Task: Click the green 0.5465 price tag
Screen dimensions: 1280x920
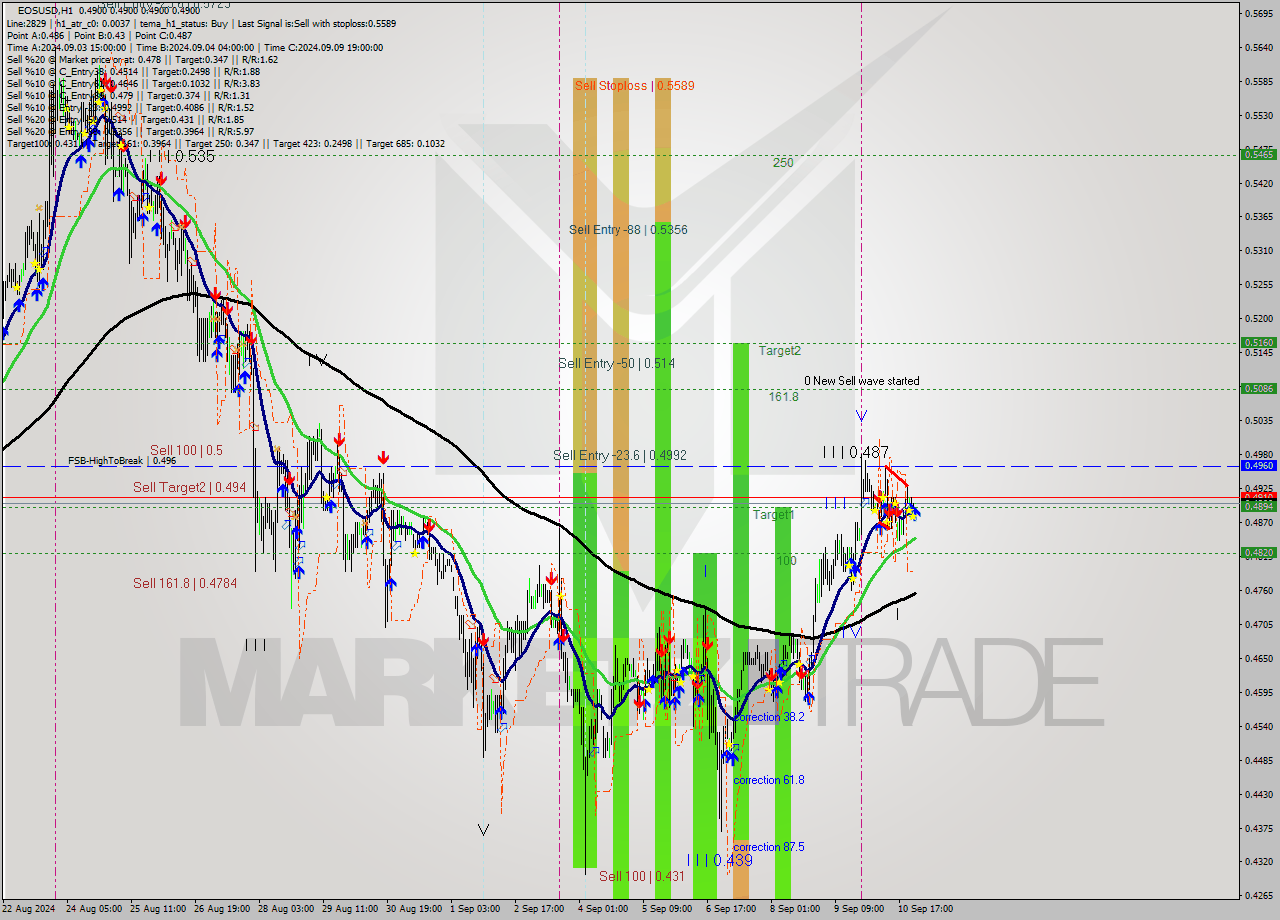Action: pyautogui.click(x=1258, y=154)
